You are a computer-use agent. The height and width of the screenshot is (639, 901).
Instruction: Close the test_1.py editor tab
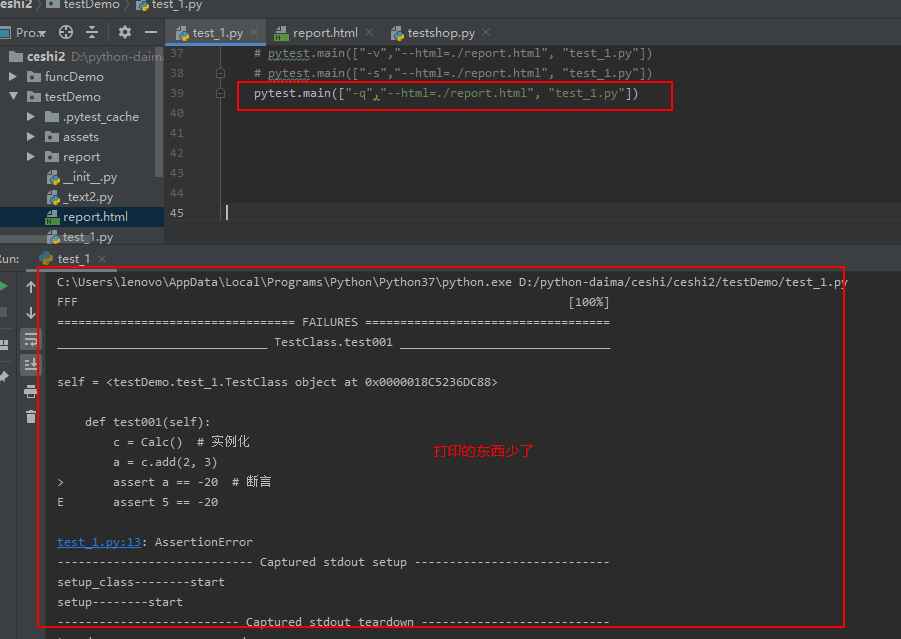[x=254, y=32]
